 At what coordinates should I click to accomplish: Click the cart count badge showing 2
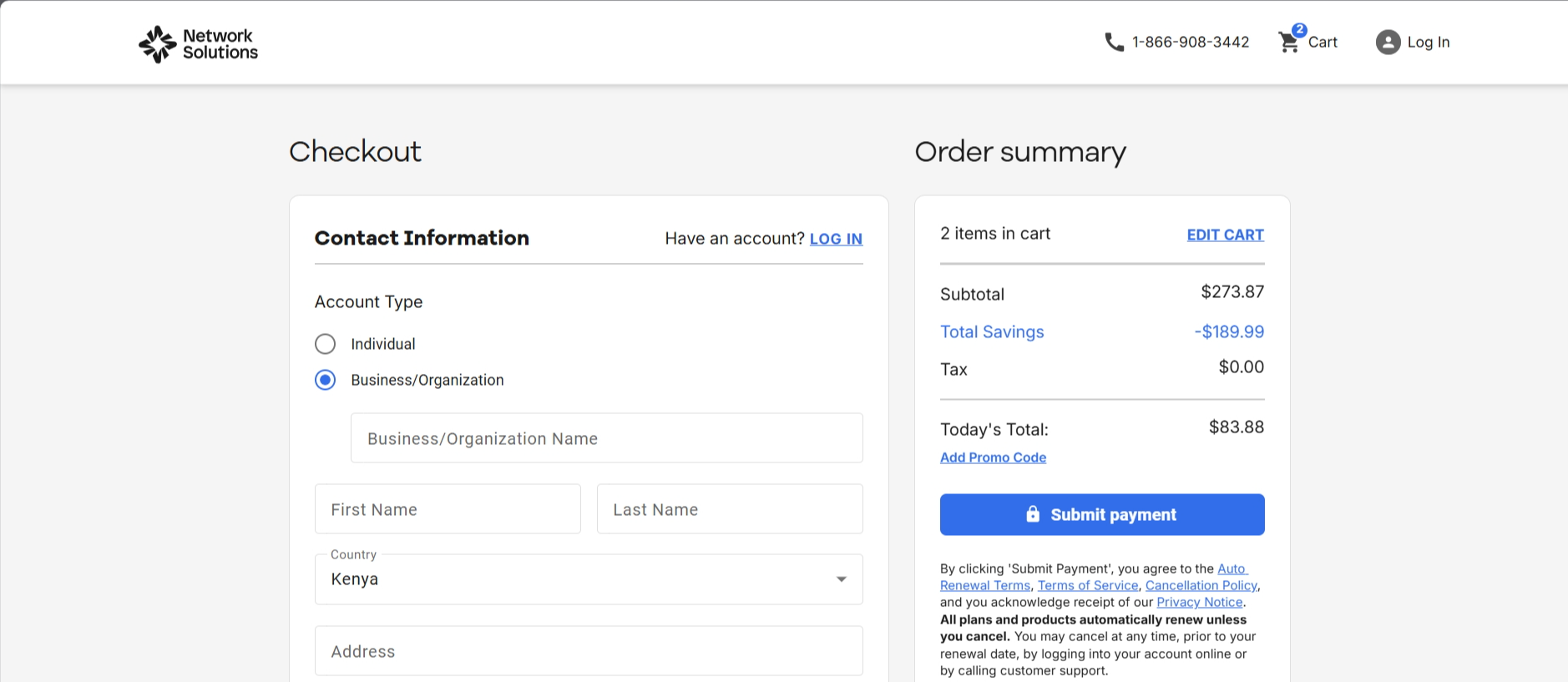click(1299, 30)
